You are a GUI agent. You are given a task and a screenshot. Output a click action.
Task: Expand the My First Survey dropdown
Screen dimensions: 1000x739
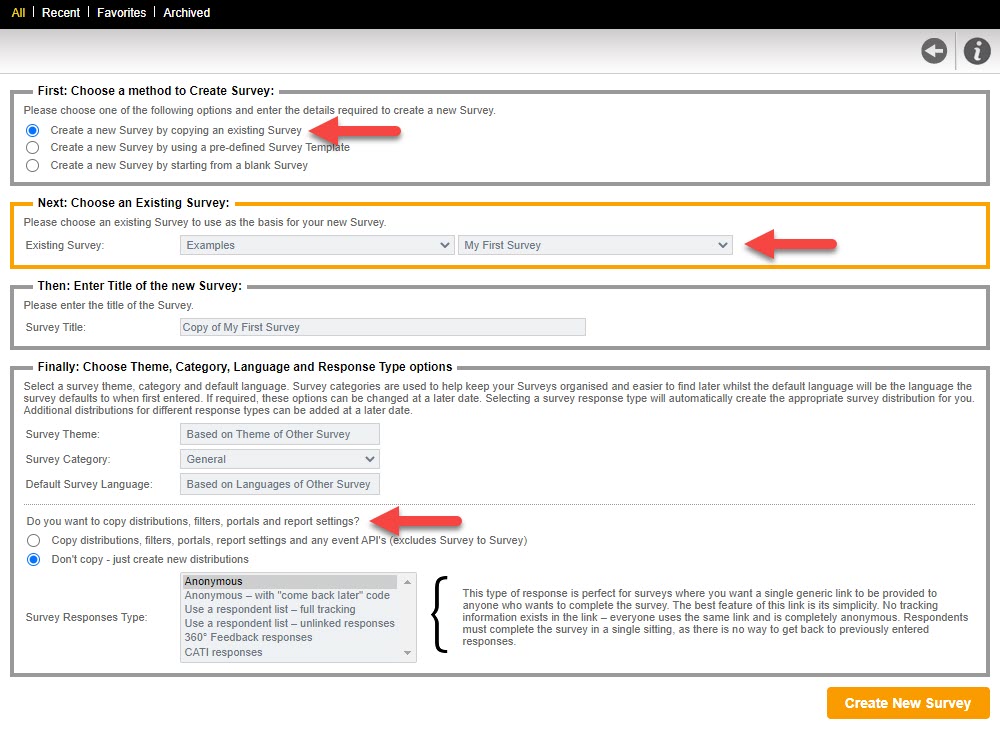(595, 245)
